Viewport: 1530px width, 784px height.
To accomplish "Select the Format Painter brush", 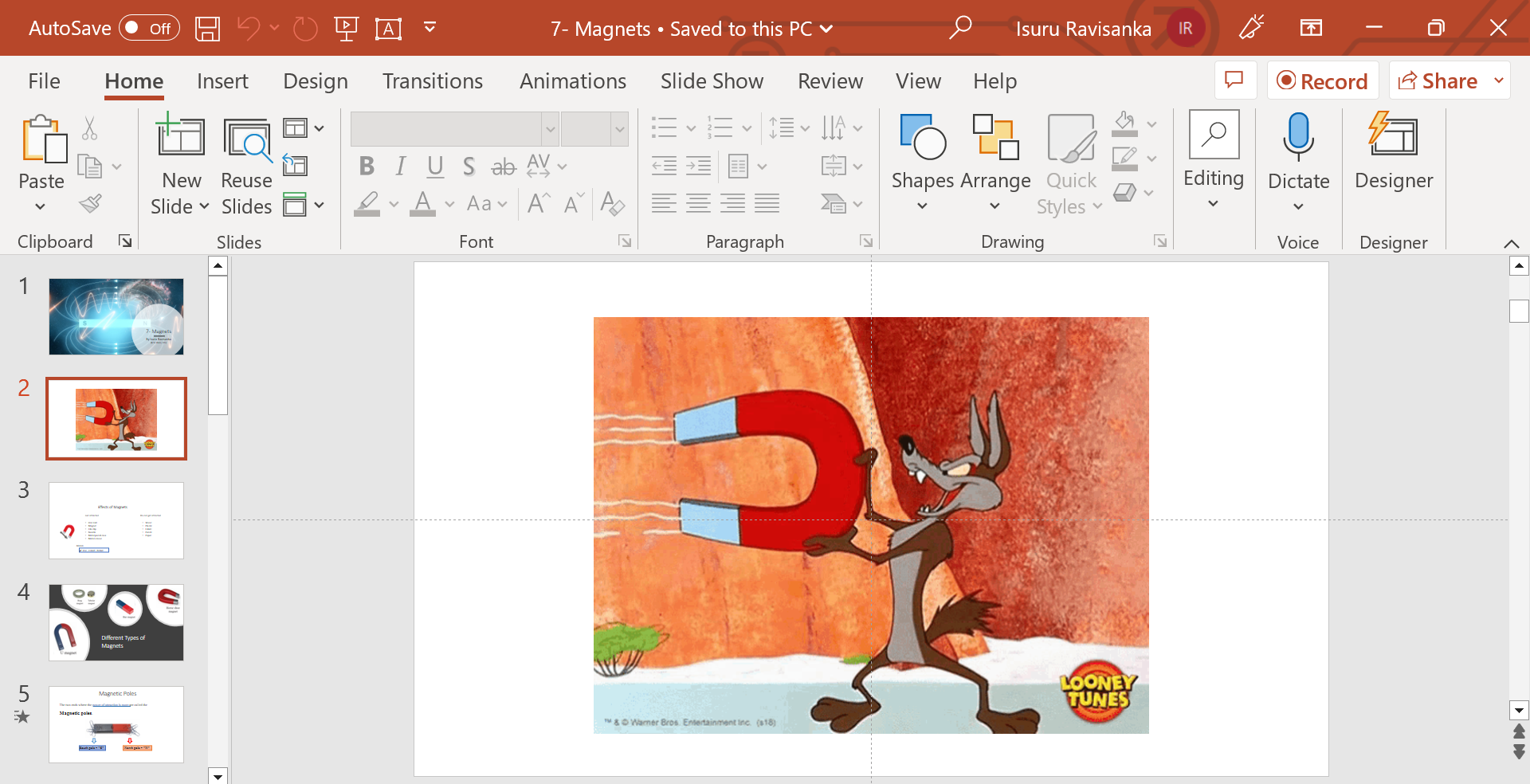I will [90, 204].
